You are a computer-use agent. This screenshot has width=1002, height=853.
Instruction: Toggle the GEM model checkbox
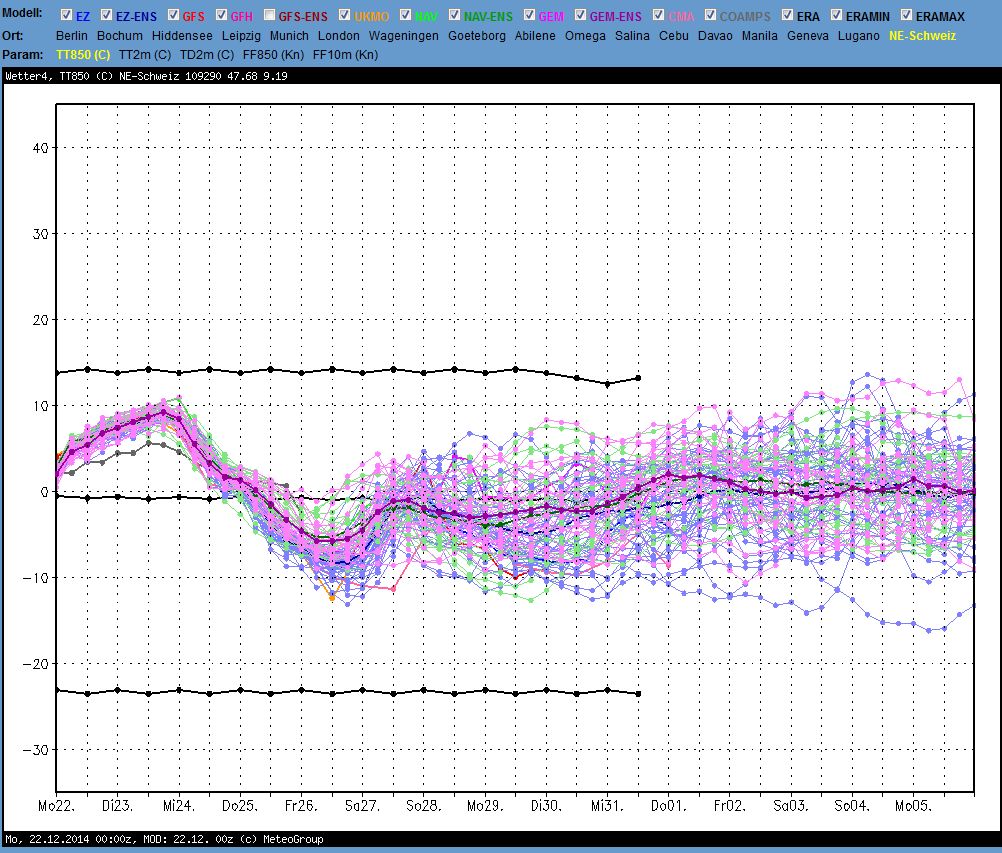pos(530,15)
